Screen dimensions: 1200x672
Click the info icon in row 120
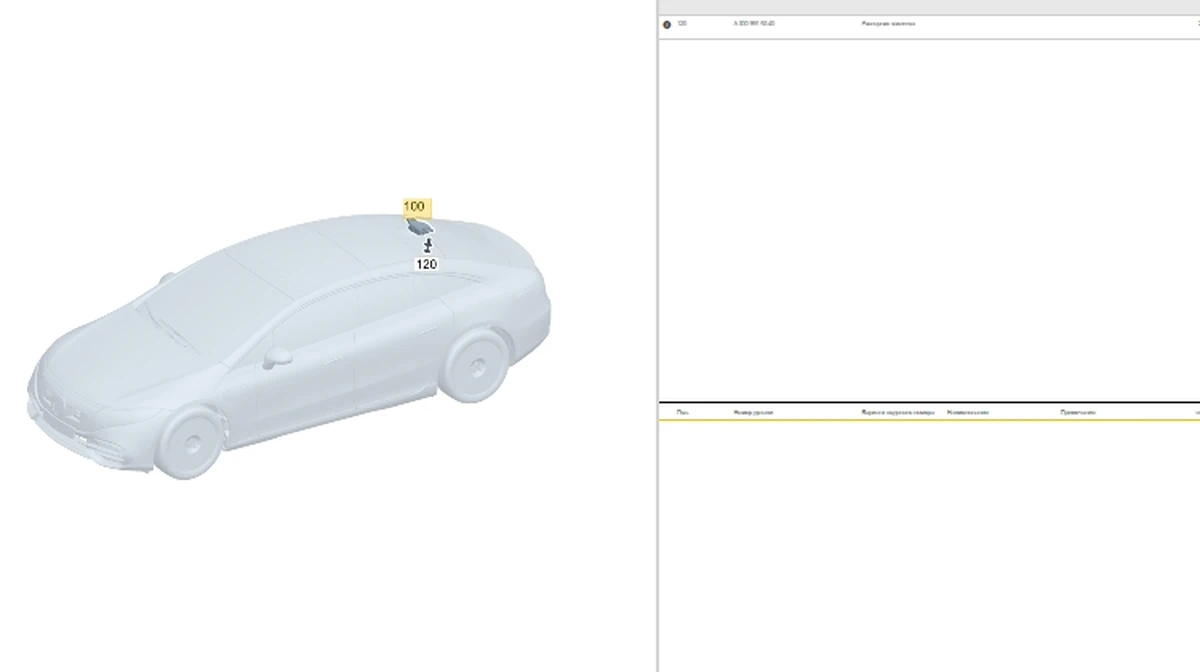[667, 24]
